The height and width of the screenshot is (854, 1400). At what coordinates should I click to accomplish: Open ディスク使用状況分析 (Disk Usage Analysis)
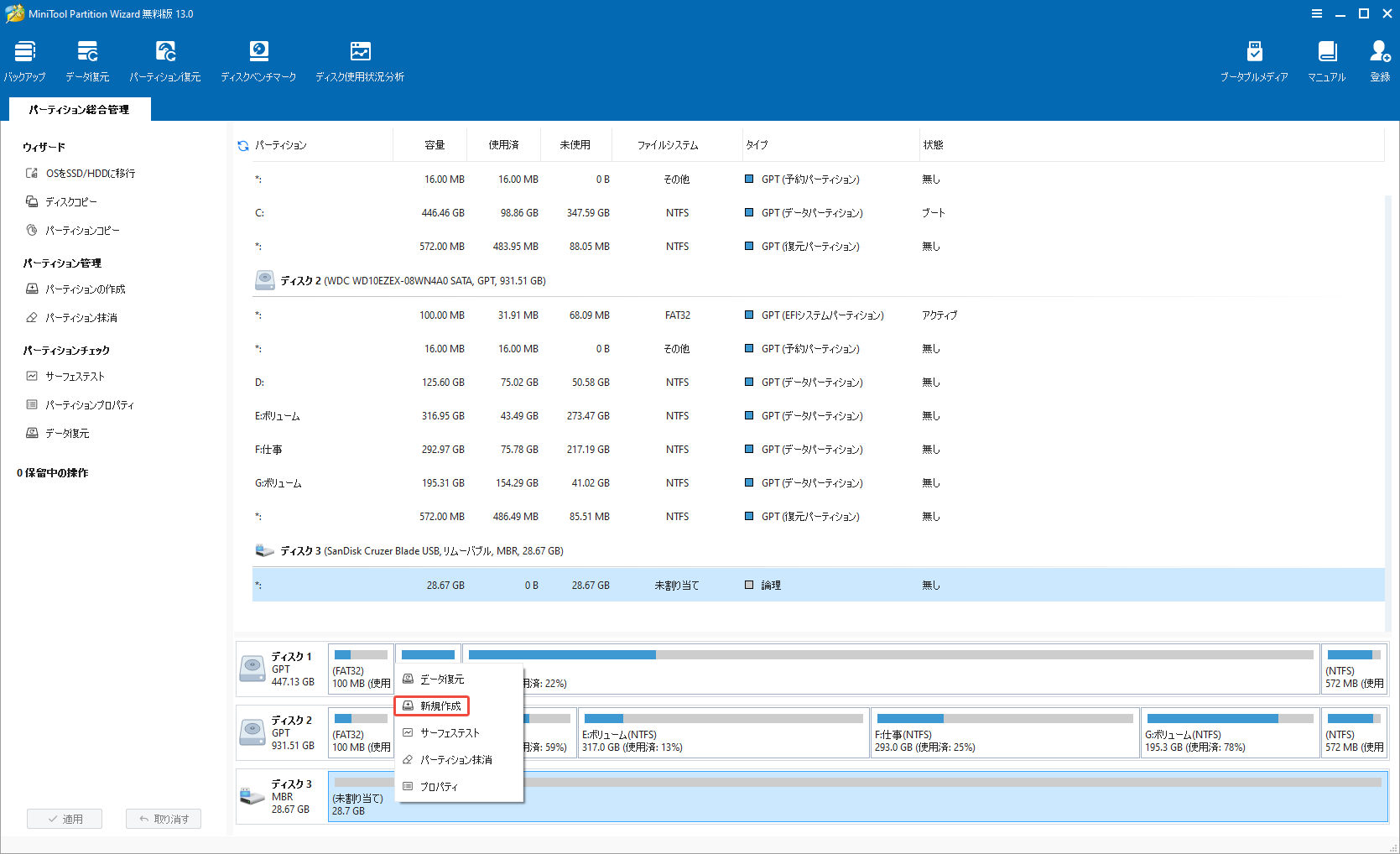pyautogui.click(x=360, y=59)
